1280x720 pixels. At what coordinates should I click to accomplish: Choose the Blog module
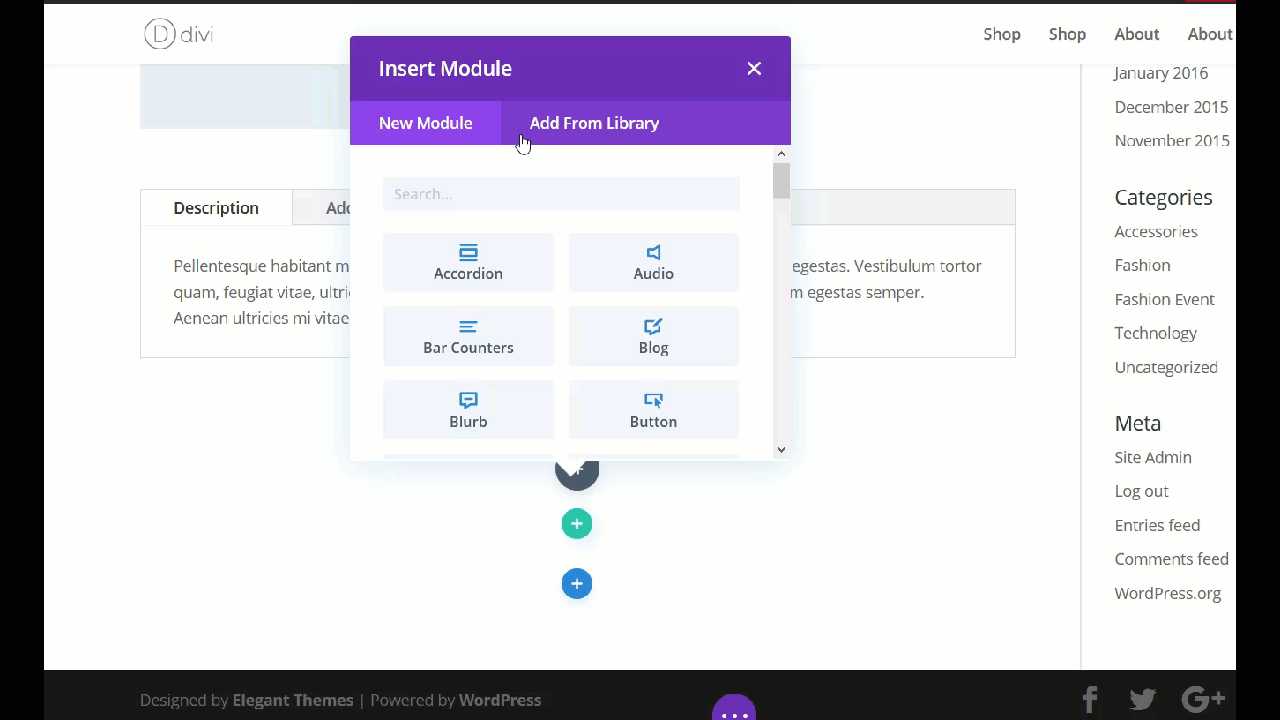pyautogui.click(x=653, y=337)
